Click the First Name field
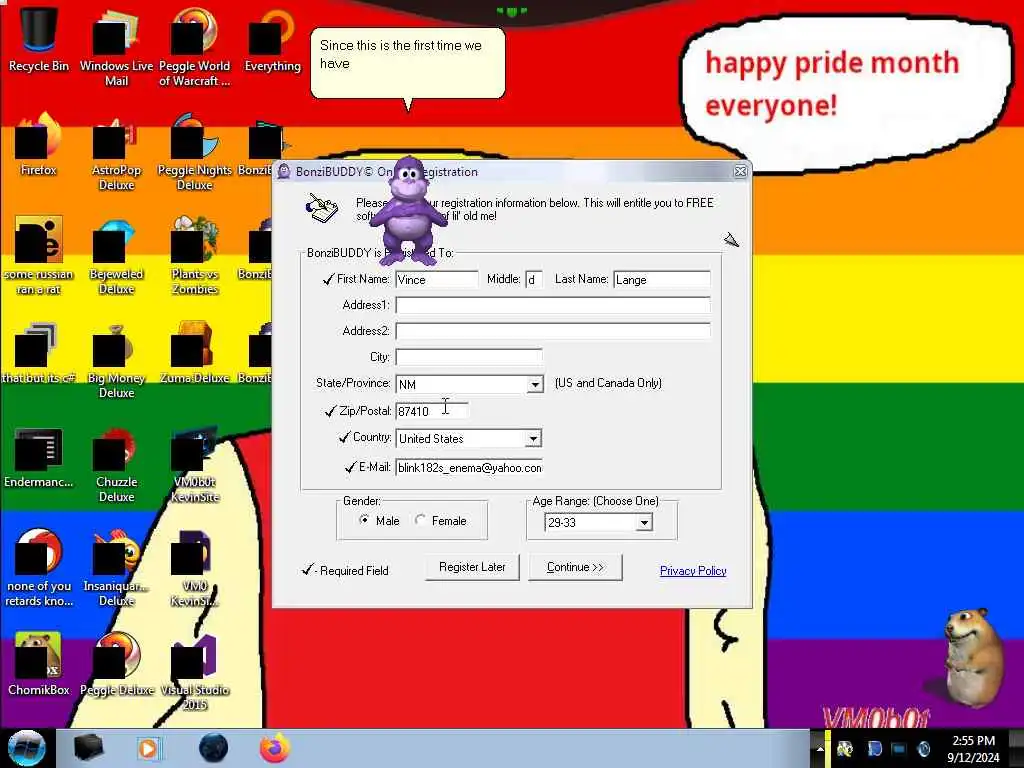 (437, 280)
